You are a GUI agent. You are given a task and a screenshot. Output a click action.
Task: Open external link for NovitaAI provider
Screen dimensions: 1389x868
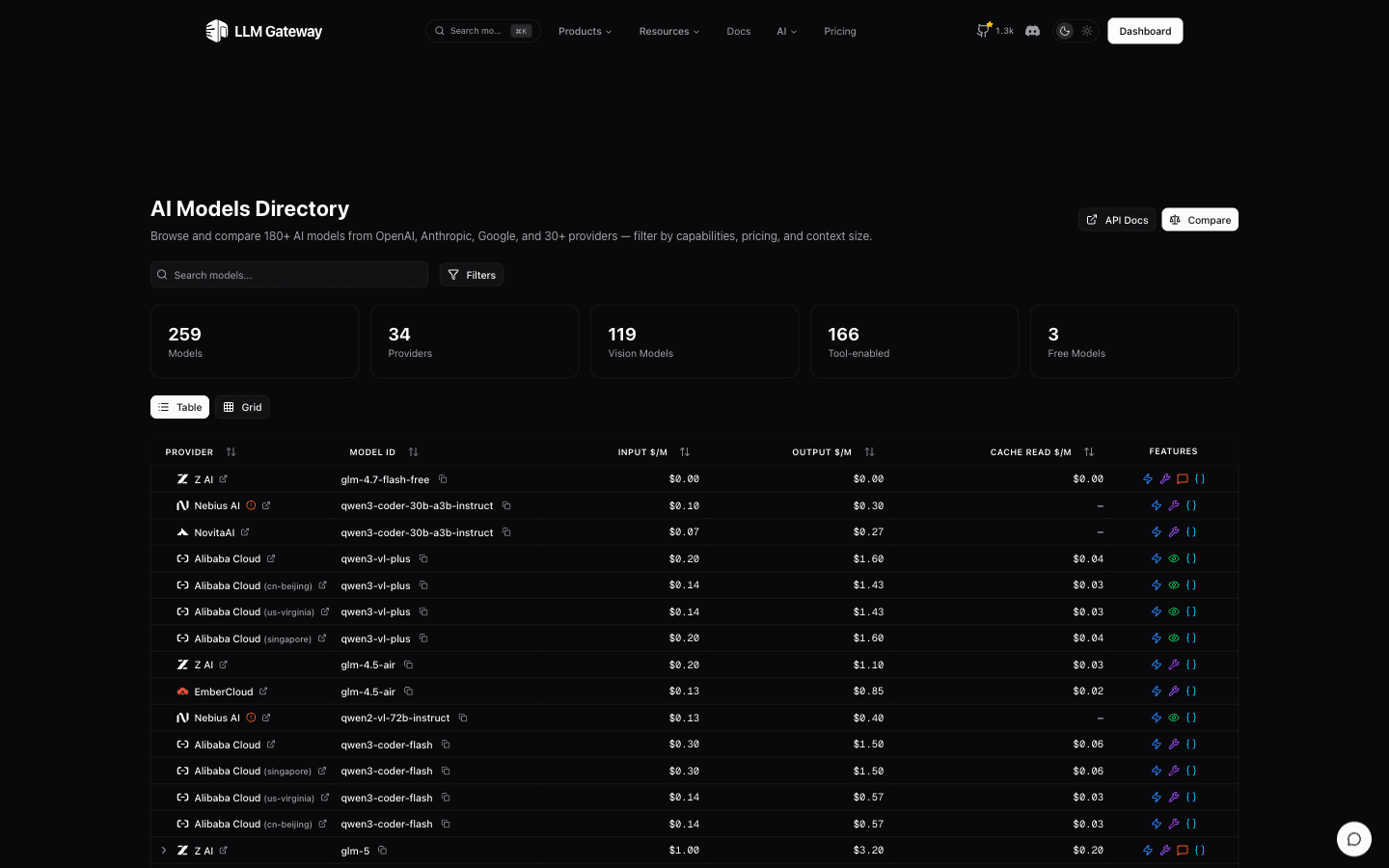click(245, 532)
